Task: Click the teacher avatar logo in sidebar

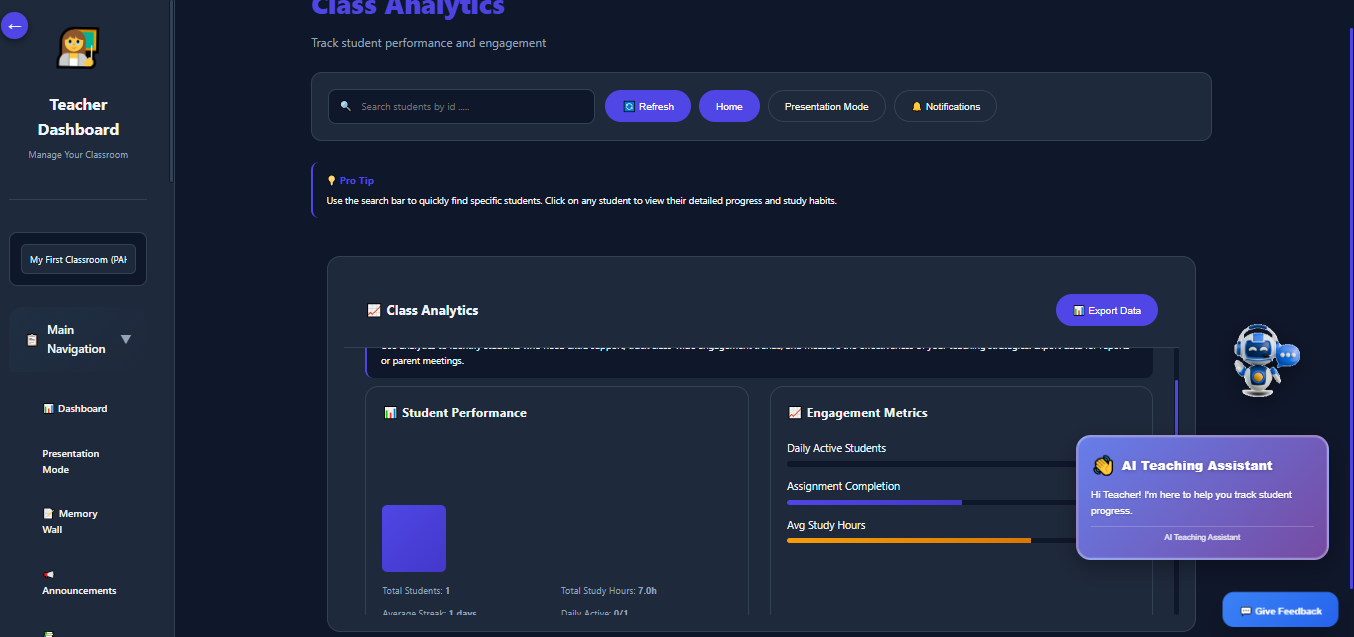Action: (77, 46)
